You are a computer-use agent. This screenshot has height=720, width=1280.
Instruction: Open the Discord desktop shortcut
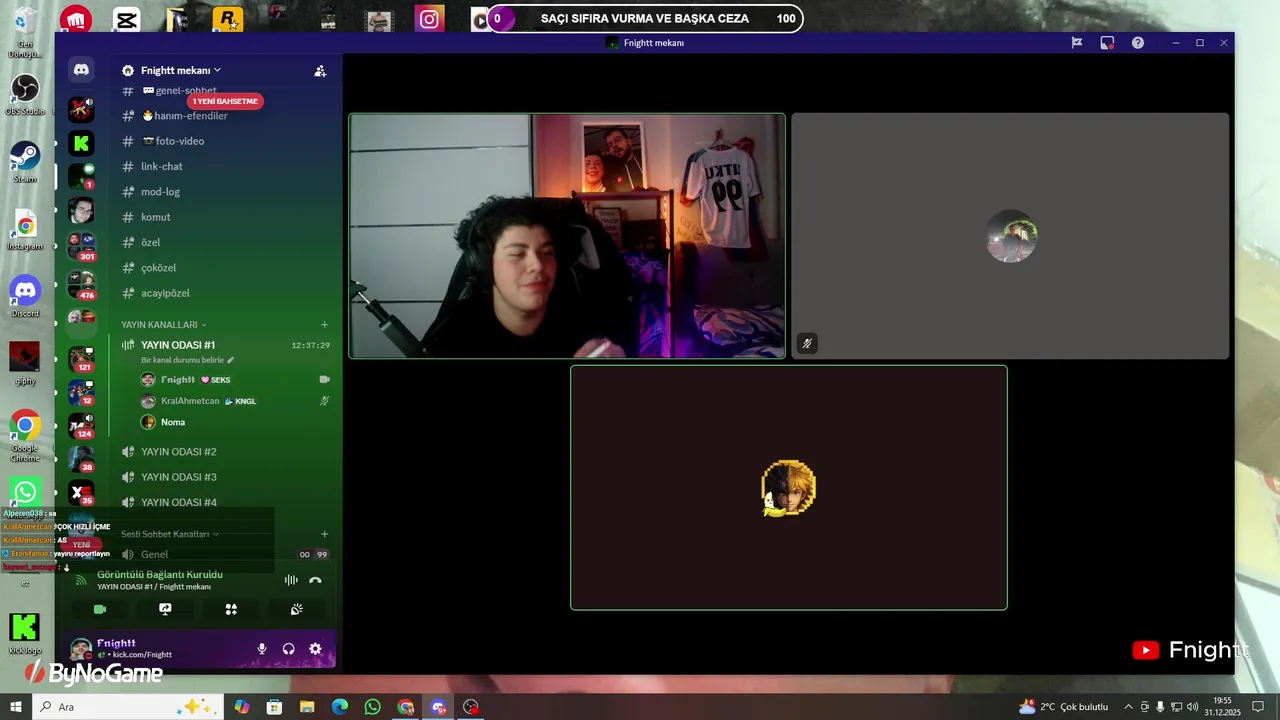pos(25,297)
